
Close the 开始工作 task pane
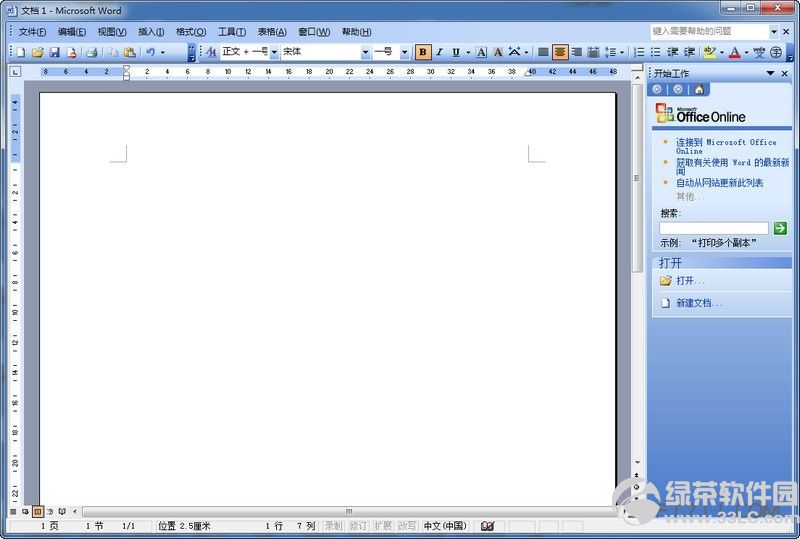pyautogui.click(x=785, y=74)
